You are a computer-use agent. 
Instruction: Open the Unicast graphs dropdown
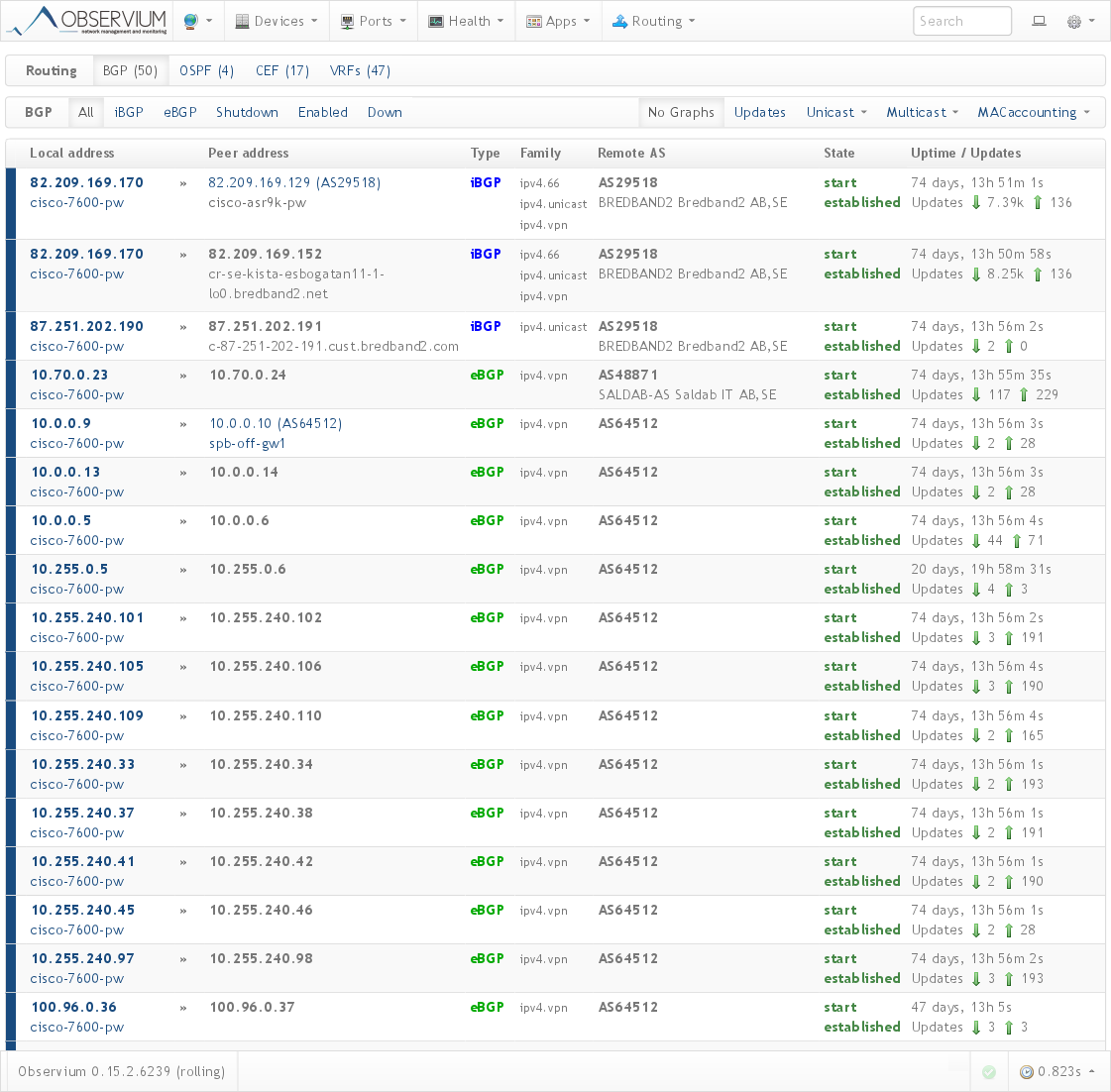click(x=836, y=112)
